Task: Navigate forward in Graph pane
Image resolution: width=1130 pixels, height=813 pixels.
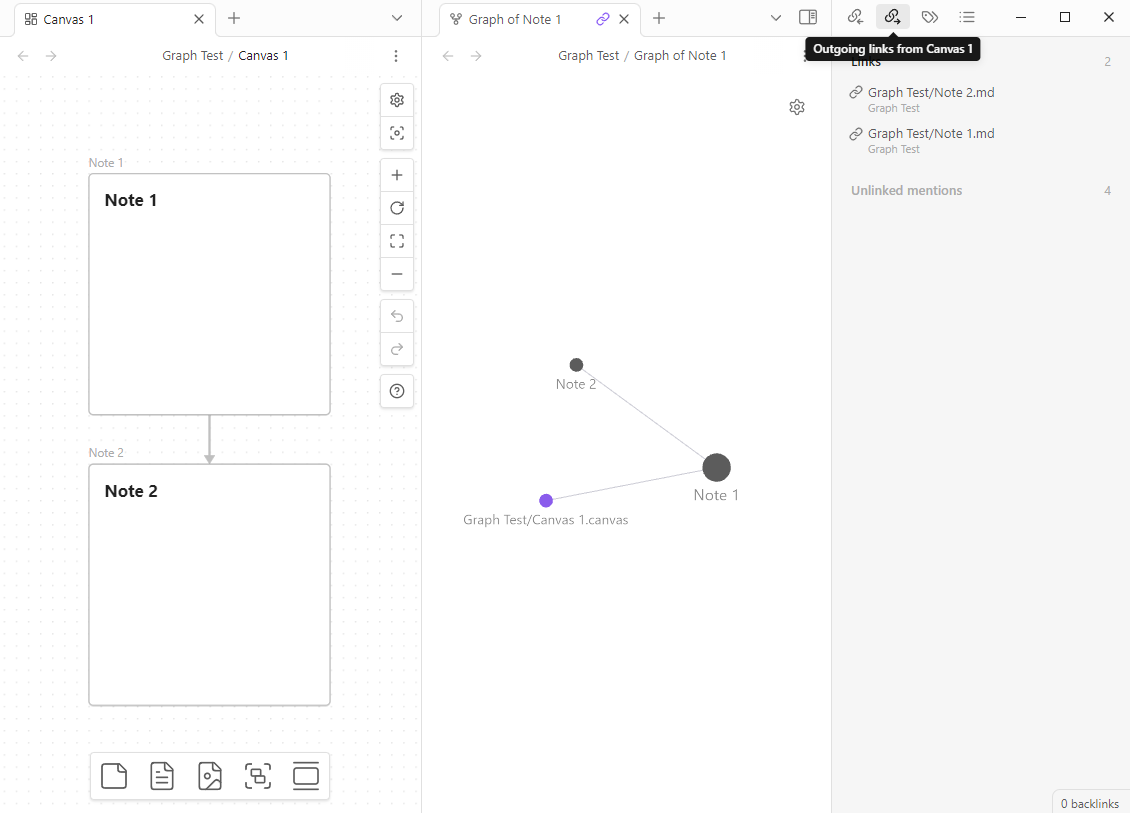Action: click(476, 55)
